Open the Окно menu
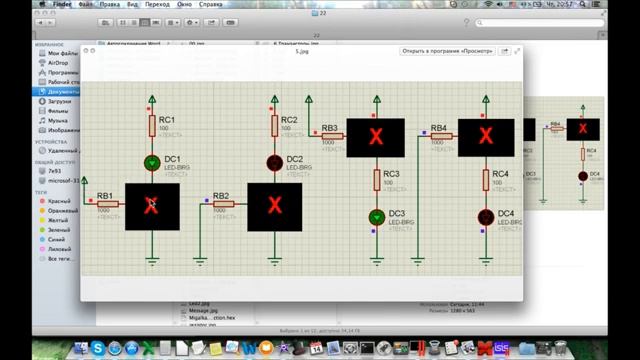 (x=184, y=4)
